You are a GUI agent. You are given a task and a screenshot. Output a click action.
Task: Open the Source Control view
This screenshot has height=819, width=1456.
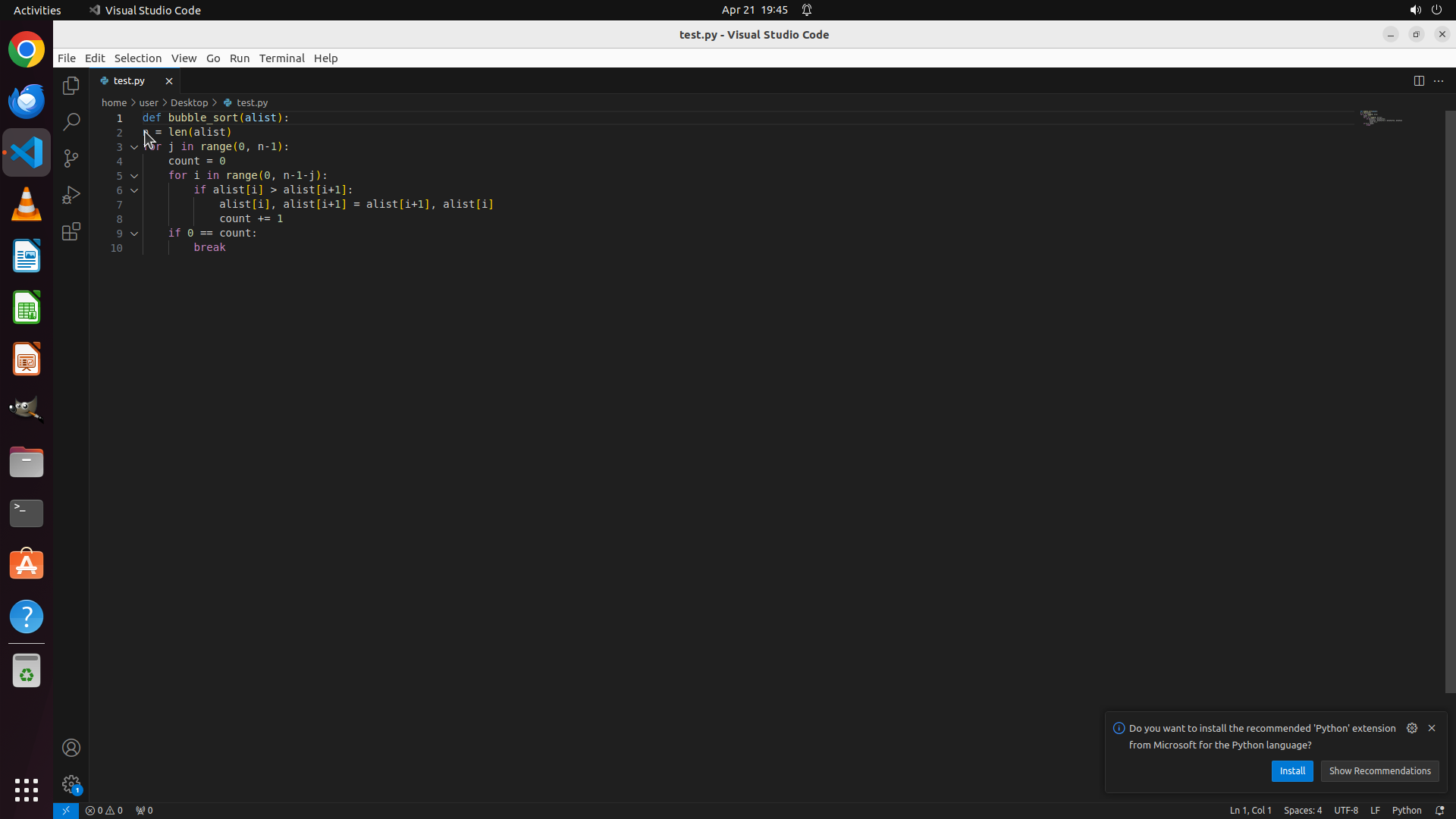pyautogui.click(x=71, y=158)
